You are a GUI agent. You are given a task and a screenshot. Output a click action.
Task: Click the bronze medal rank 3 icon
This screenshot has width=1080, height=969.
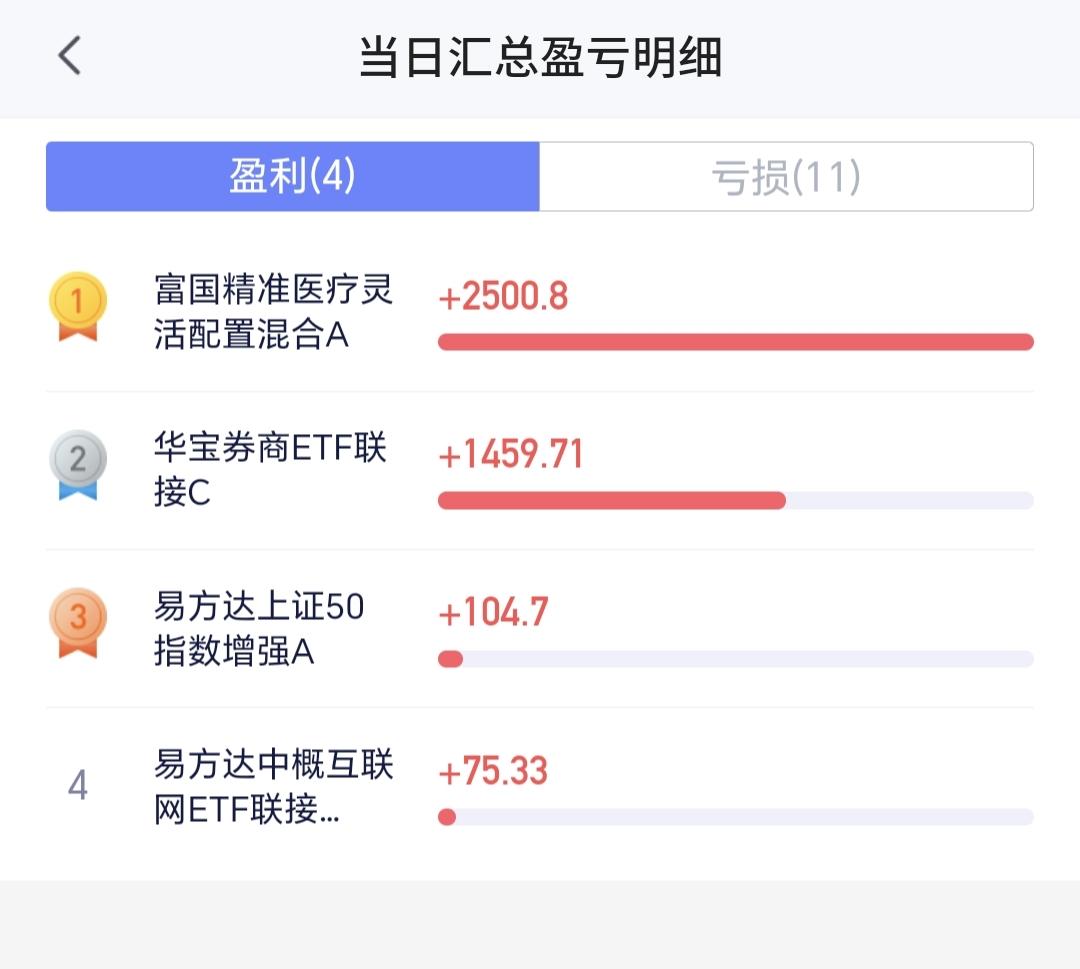78,623
